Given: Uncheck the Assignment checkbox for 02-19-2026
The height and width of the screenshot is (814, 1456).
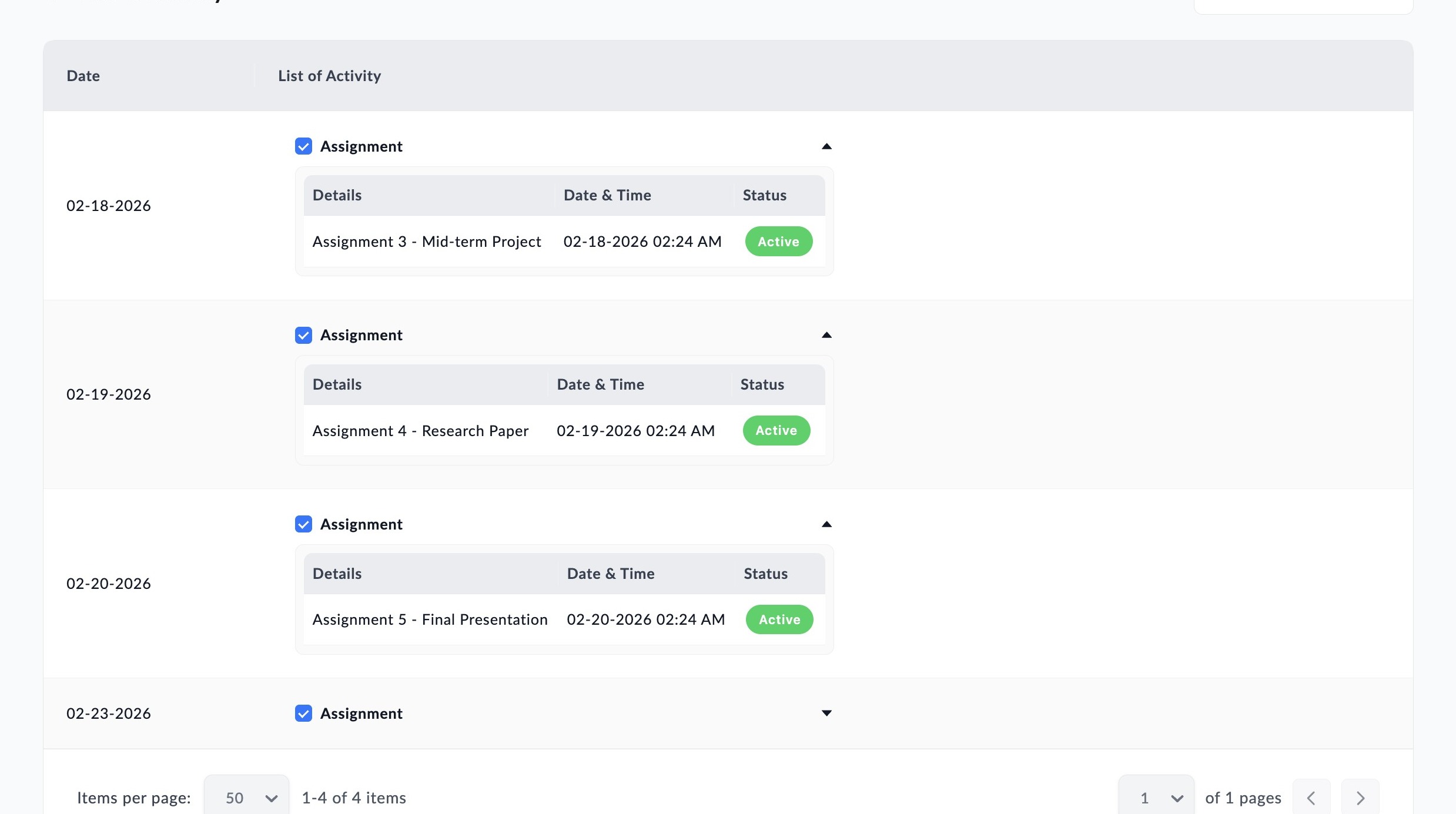Looking at the screenshot, I should click(x=303, y=335).
